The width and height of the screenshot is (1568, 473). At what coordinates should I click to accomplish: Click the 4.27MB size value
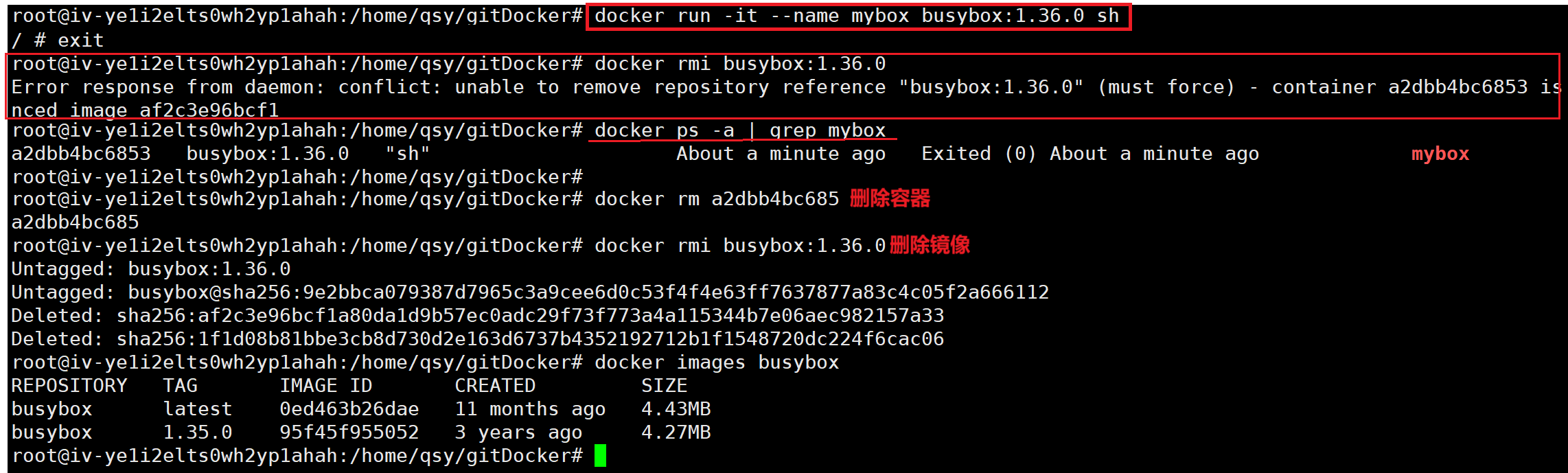point(676,432)
